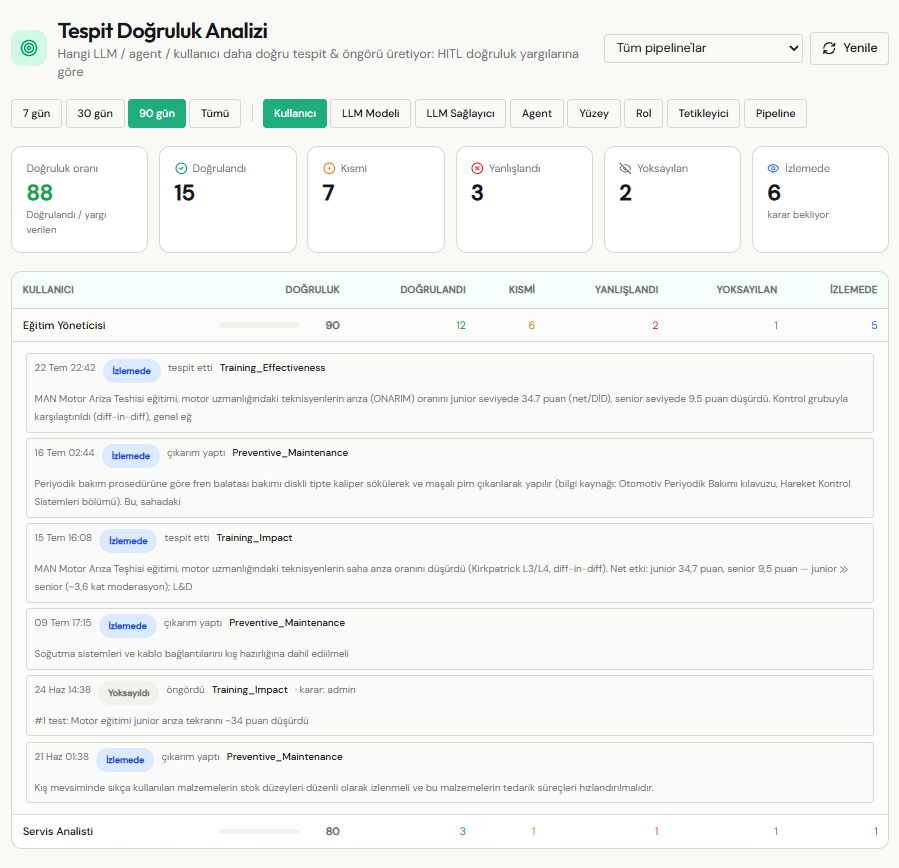Screen dimensions: 899x868
Task: Click the DOĞRULANDI column header
Action: [x=433, y=290]
